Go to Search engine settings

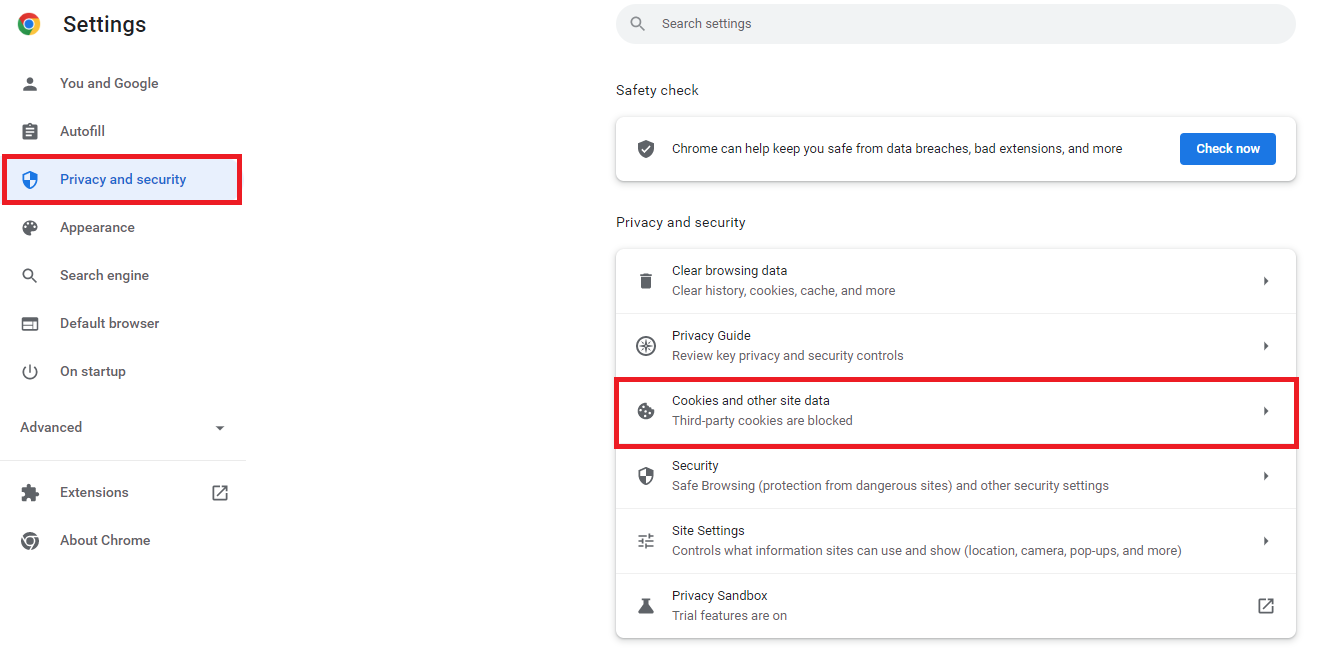point(104,276)
